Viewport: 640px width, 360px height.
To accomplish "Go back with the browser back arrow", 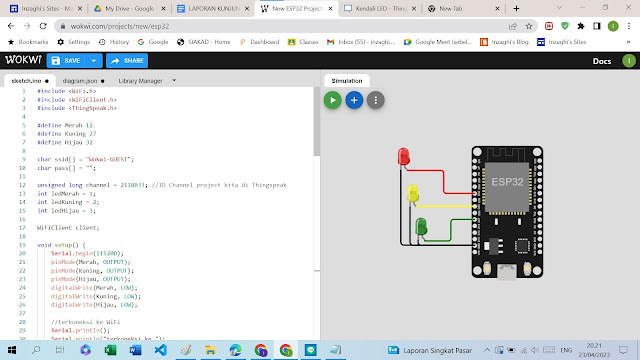I will point(11,26).
